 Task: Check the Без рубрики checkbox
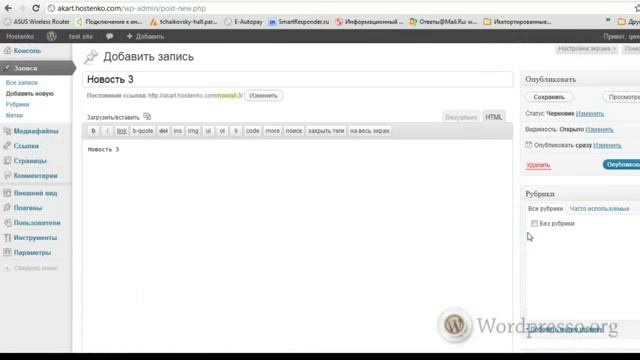click(534, 223)
